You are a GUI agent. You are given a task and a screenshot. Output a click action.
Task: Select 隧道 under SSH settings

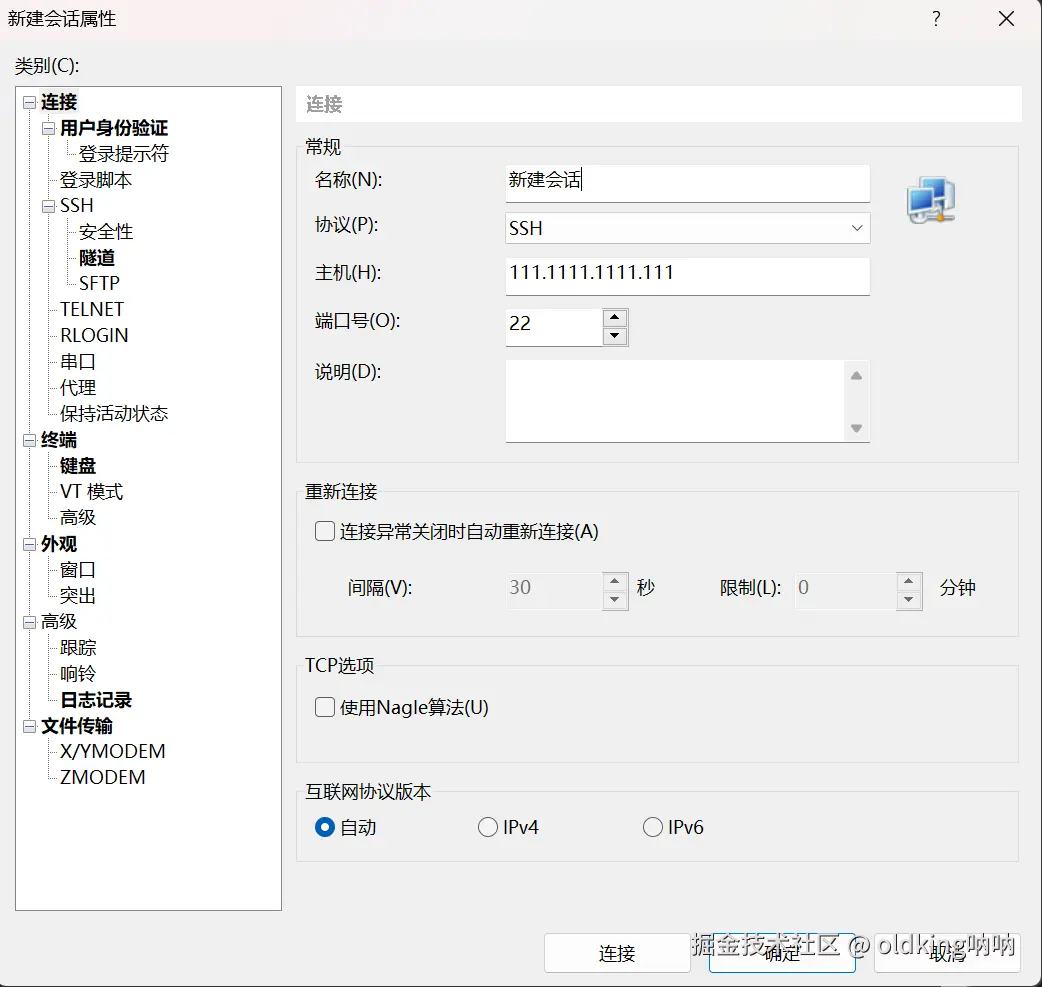97,257
